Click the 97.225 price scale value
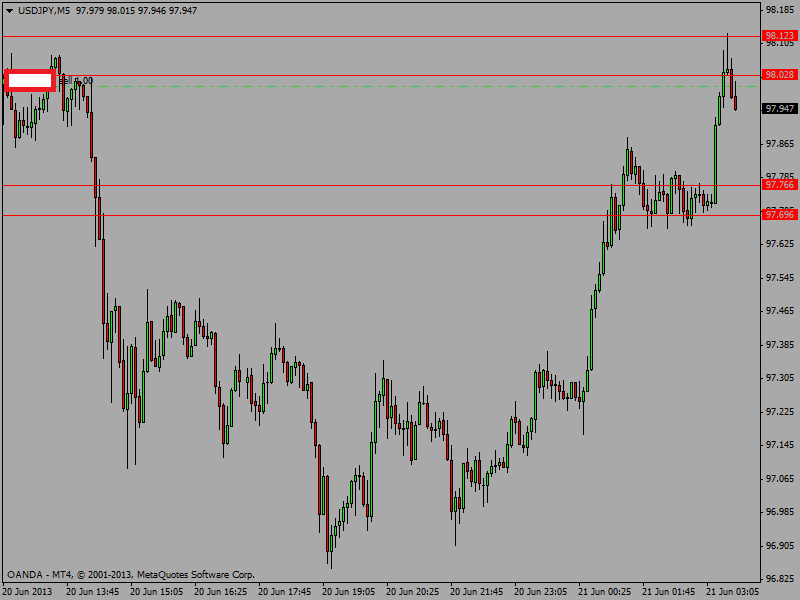Viewport: 800px width, 600px height. (x=780, y=412)
